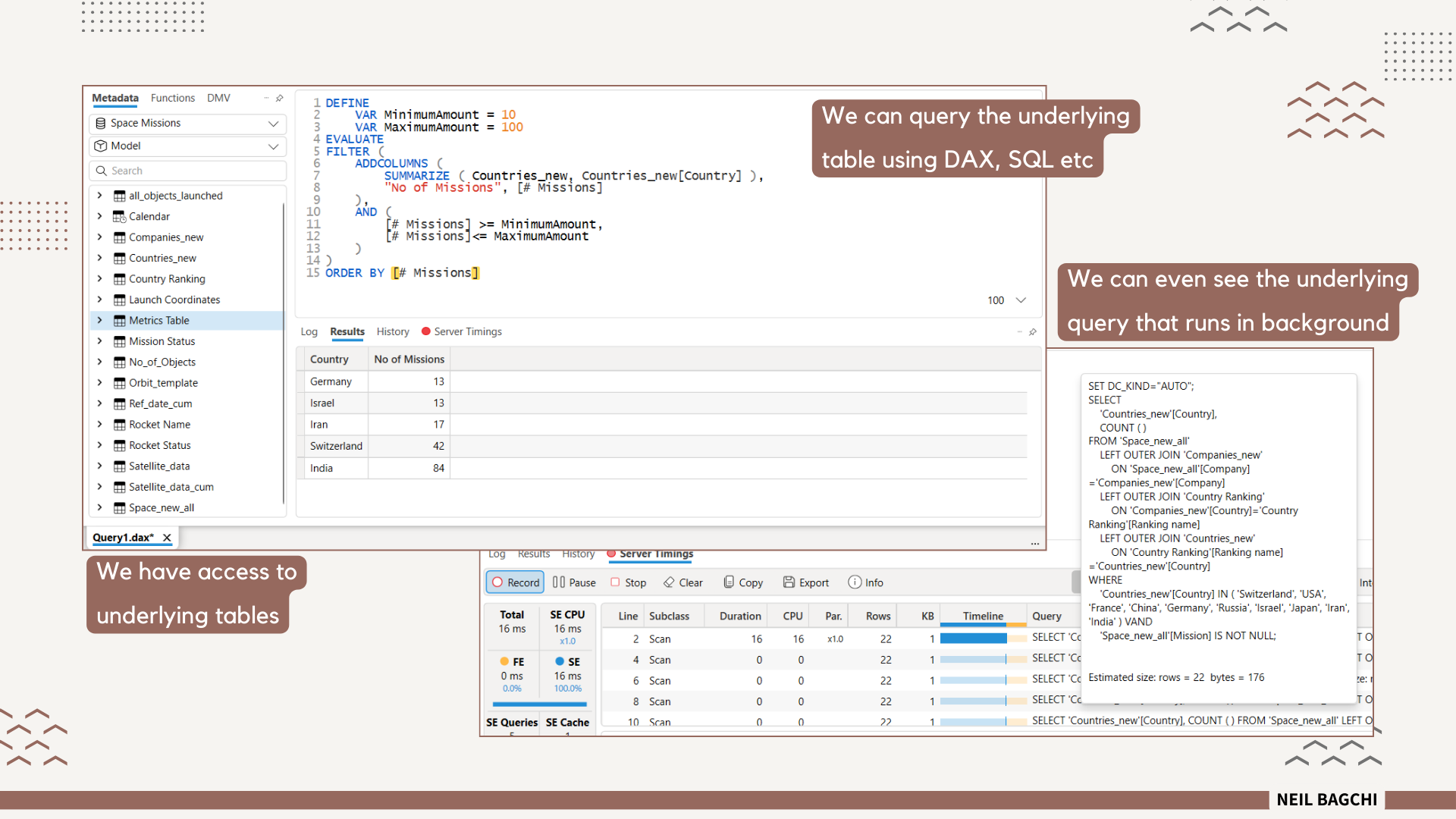Click the Pause button in Server Timings
1456x819 pixels.
[x=574, y=582]
